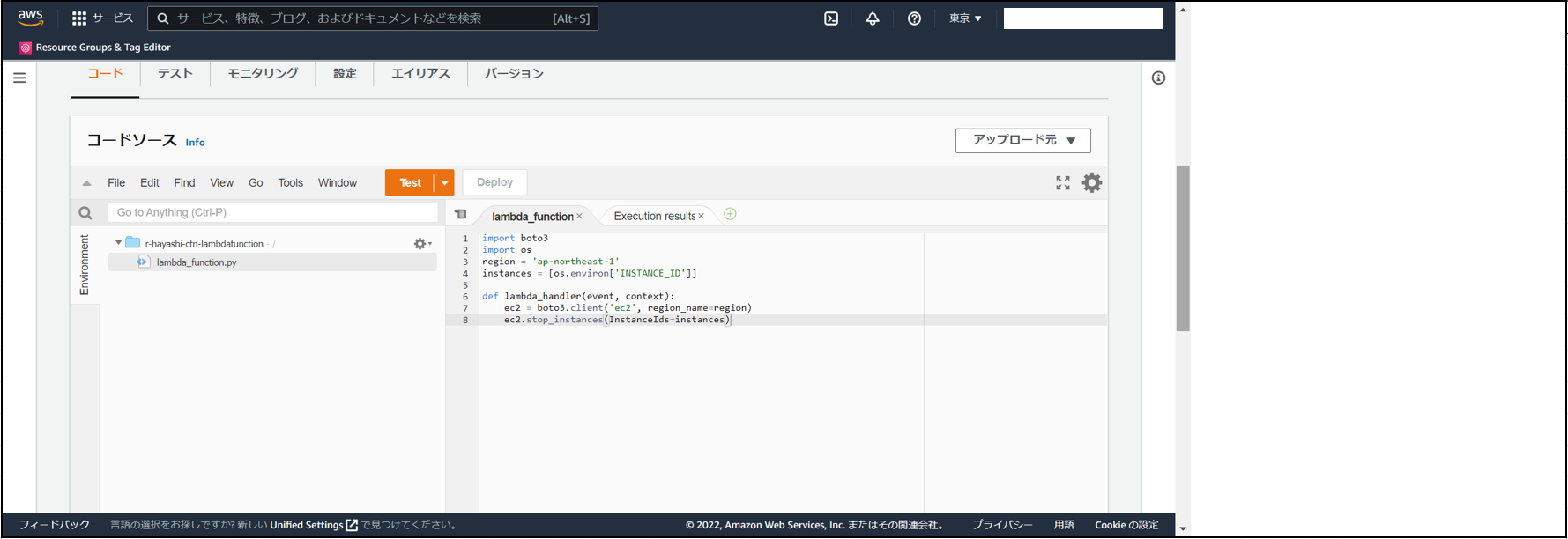This screenshot has width=1568, height=539.
Task: Open the View menu
Action: 221,182
